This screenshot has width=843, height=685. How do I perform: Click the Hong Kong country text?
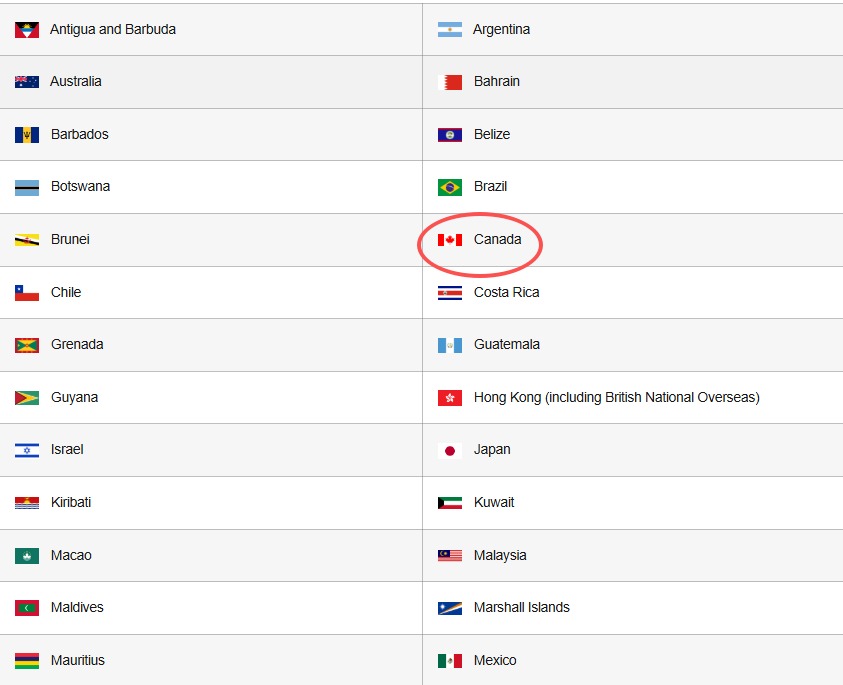click(x=616, y=397)
